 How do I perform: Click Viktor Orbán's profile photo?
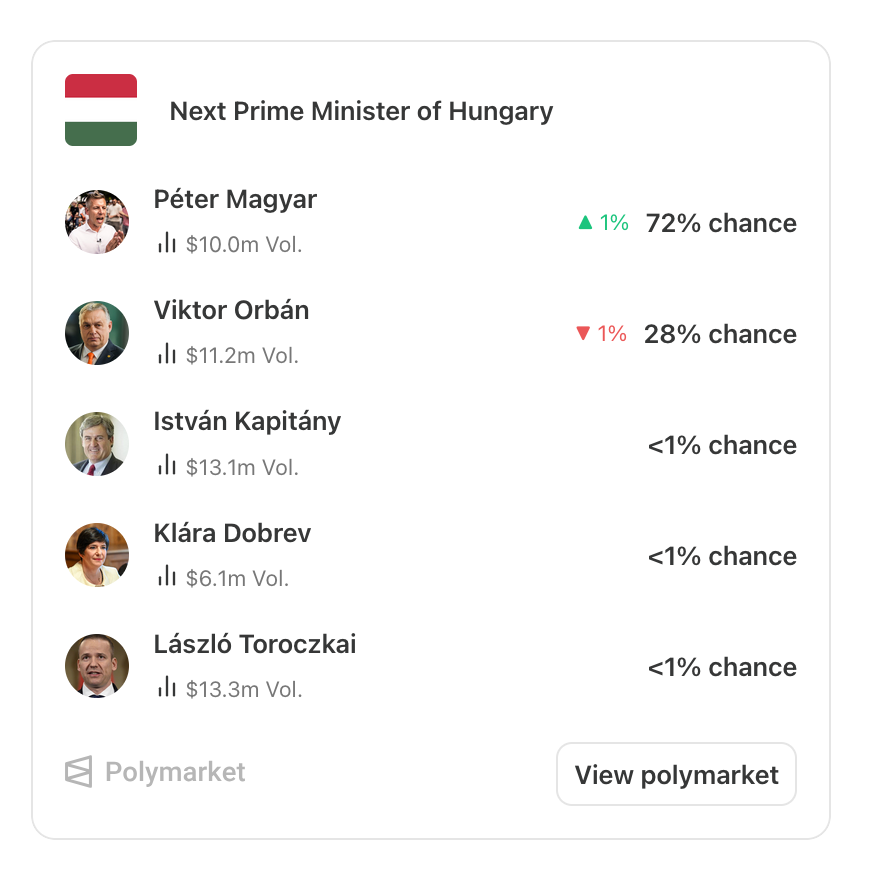click(97, 333)
